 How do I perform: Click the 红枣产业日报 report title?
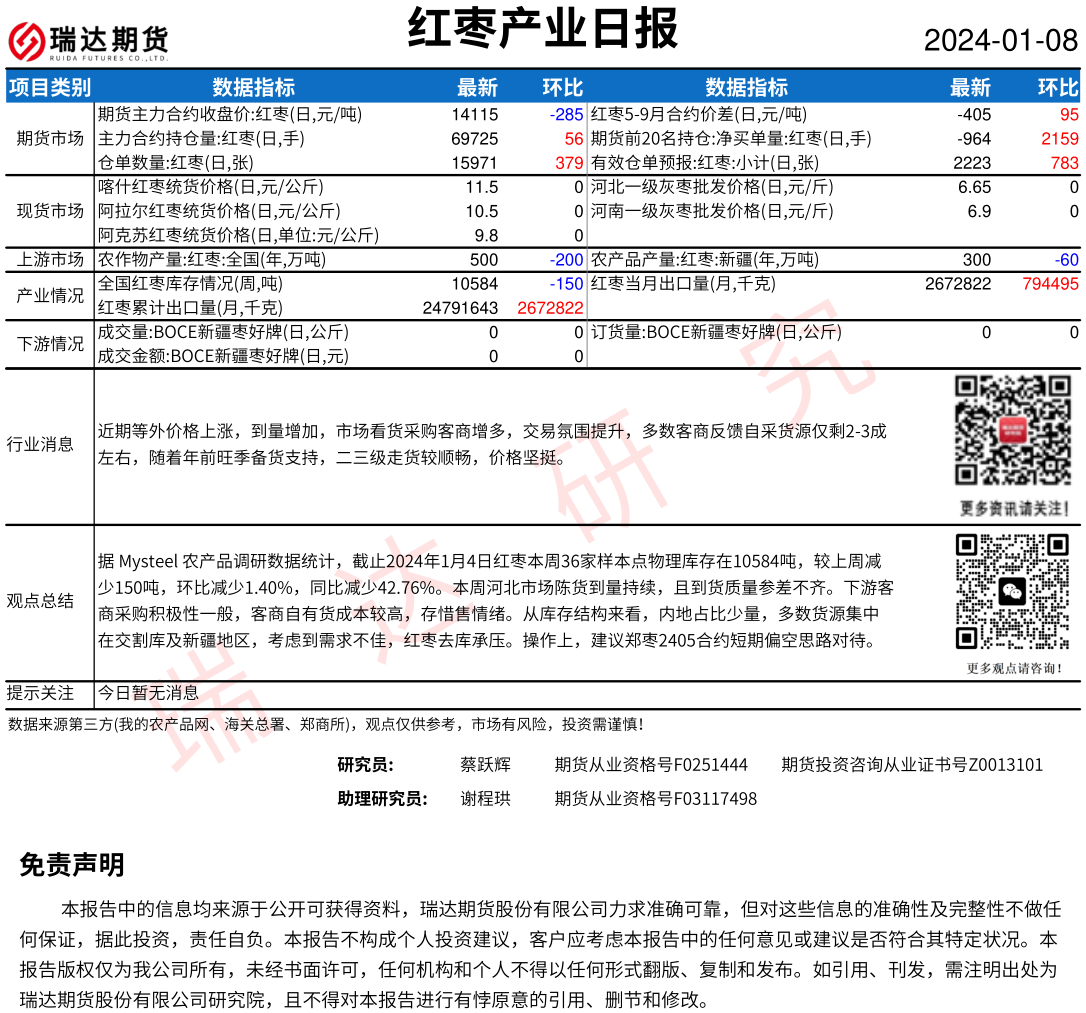(x=543, y=28)
